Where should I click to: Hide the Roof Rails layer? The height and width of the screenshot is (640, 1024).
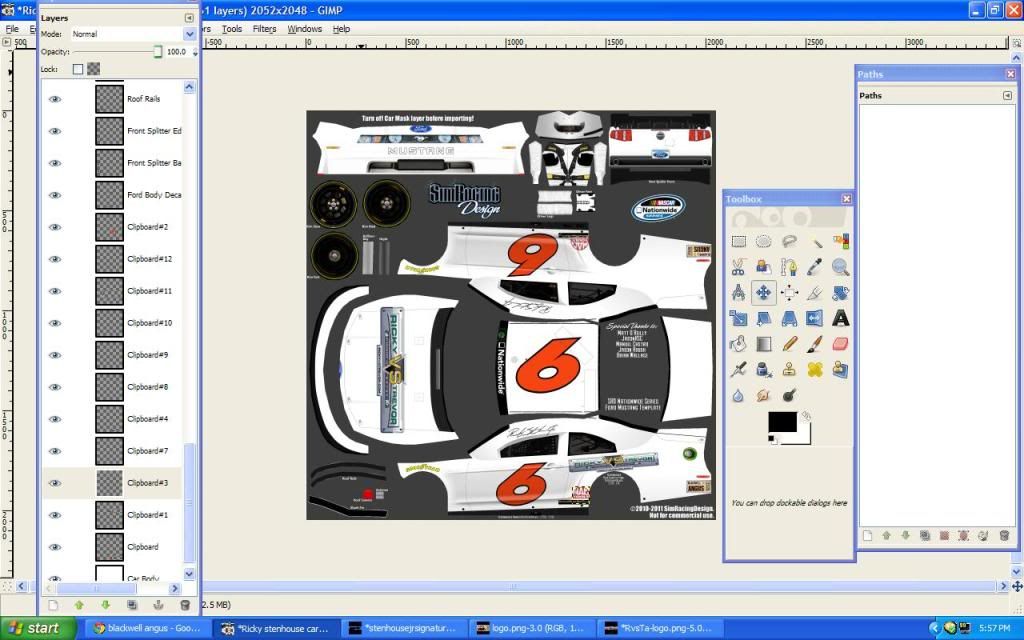55,99
